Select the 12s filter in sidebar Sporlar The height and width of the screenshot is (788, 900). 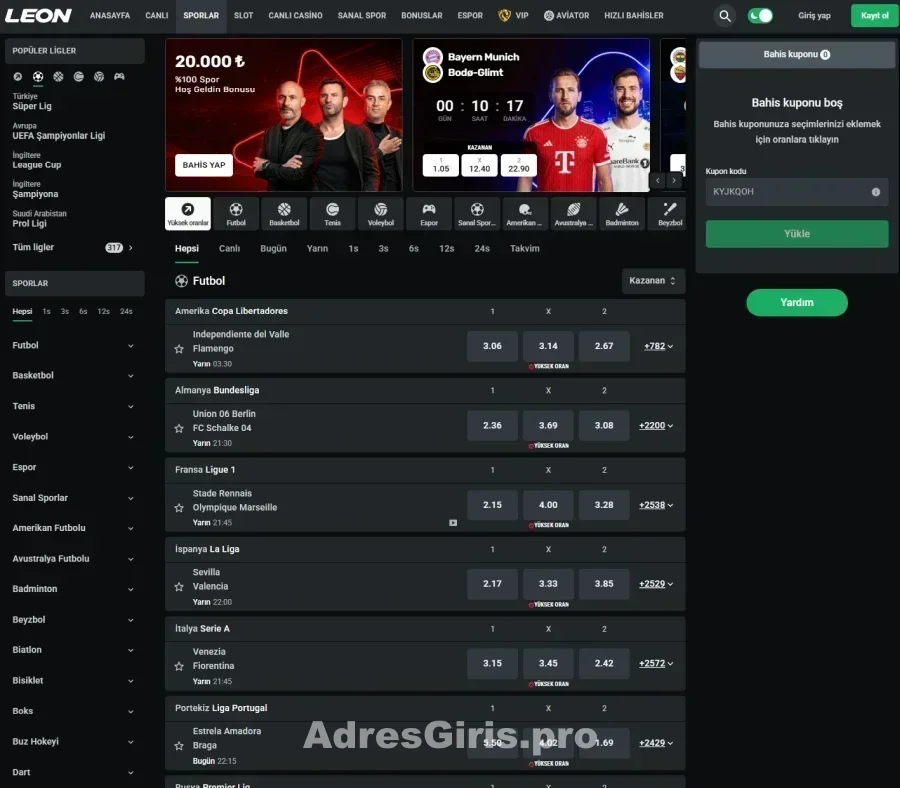coord(103,312)
